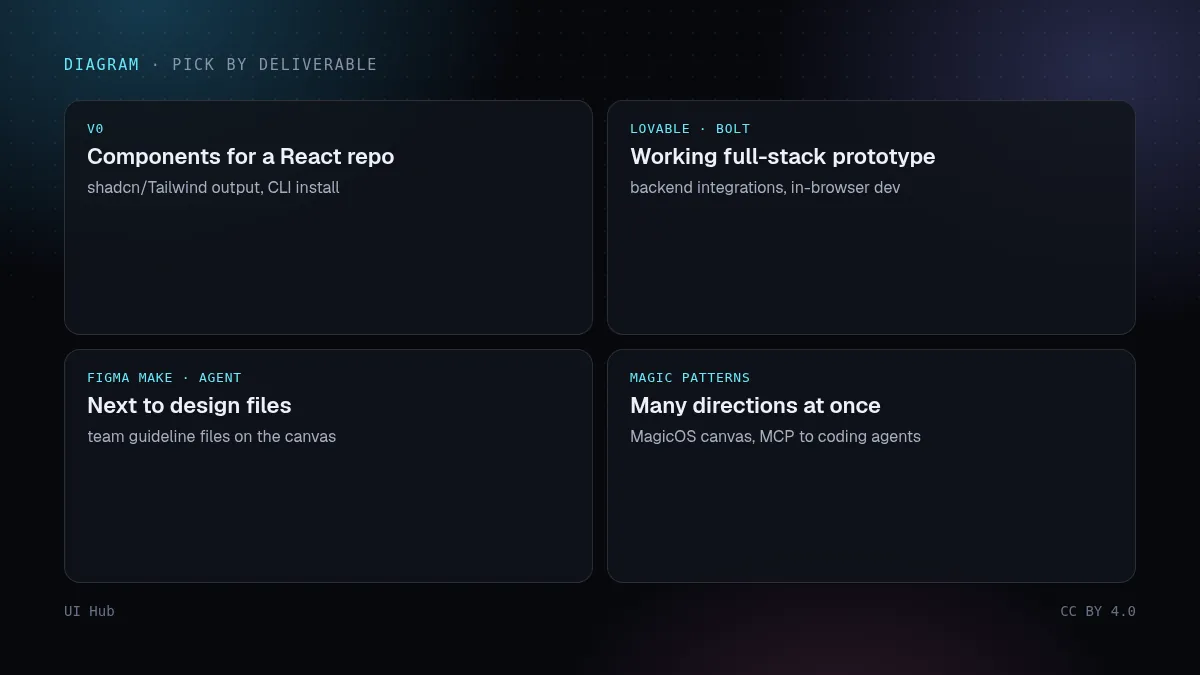Open the Components for a React repo heading
This screenshot has width=1200, height=675.
tap(241, 157)
